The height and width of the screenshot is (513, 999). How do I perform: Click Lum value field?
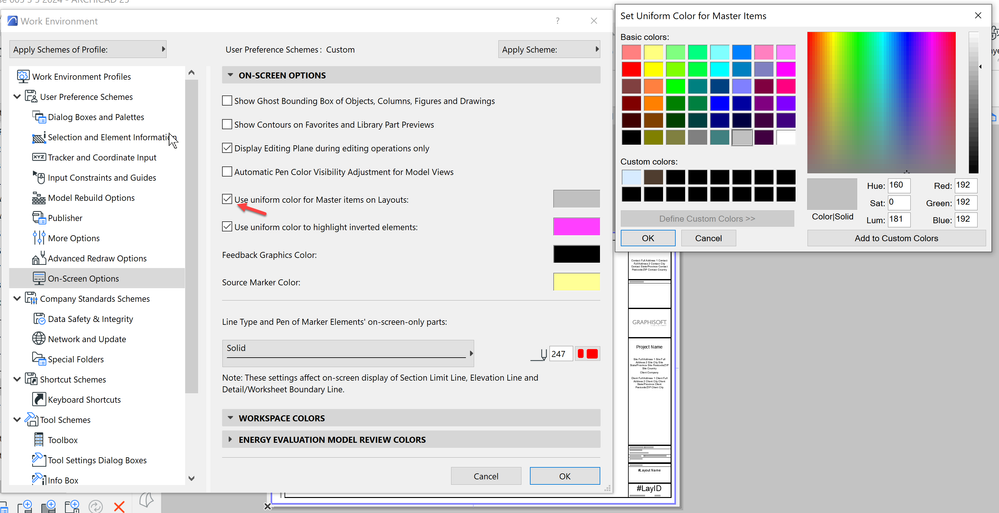tap(899, 220)
